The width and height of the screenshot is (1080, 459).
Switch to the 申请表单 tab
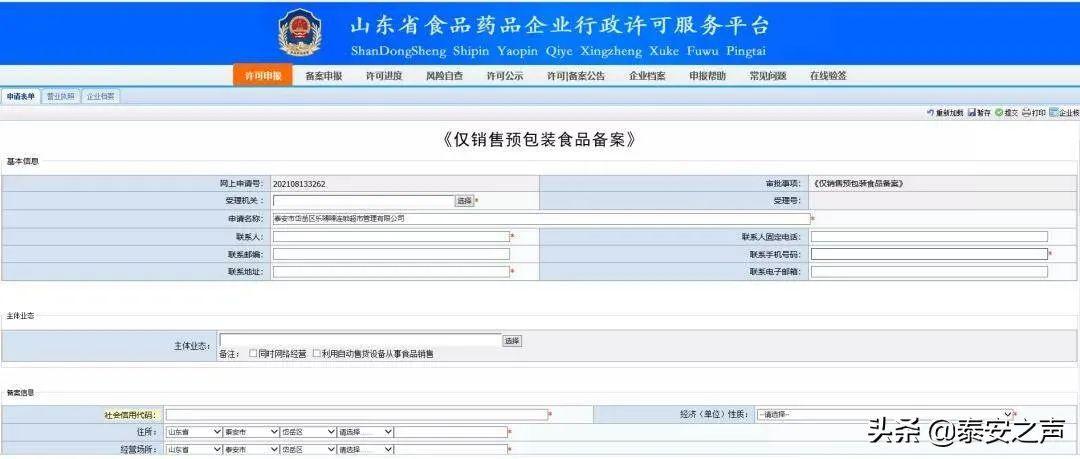click(x=21, y=97)
